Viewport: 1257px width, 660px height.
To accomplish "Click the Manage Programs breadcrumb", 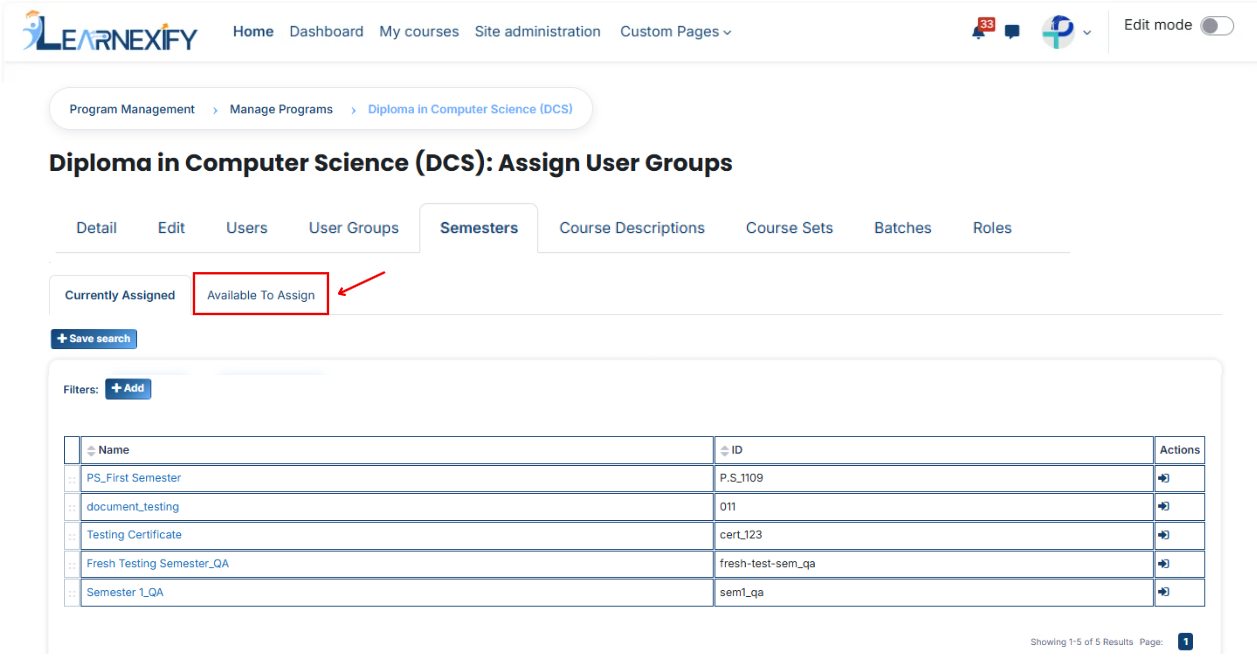I will click(281, 109).
